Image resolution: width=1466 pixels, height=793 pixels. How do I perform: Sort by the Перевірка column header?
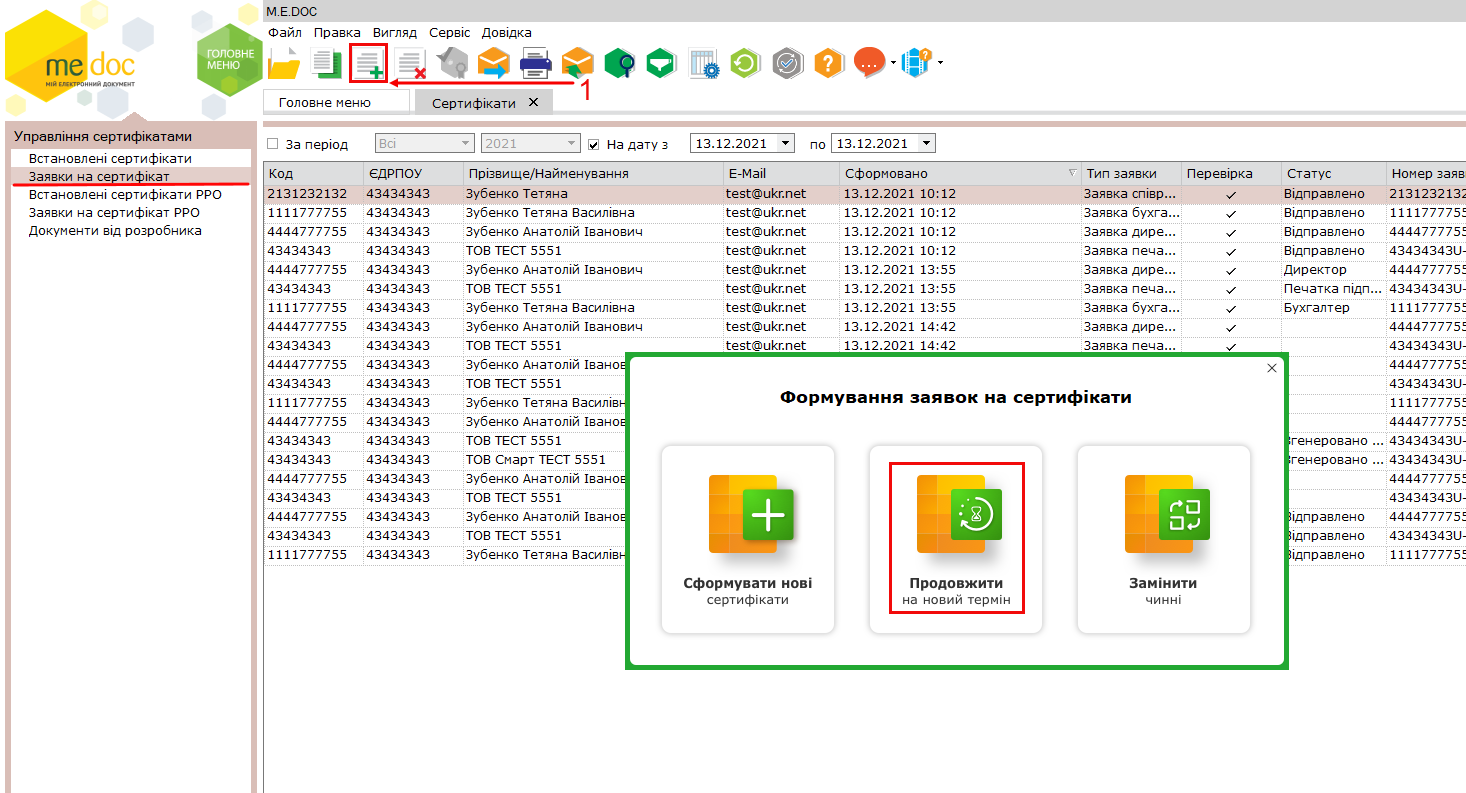(x=1231, y=173)
